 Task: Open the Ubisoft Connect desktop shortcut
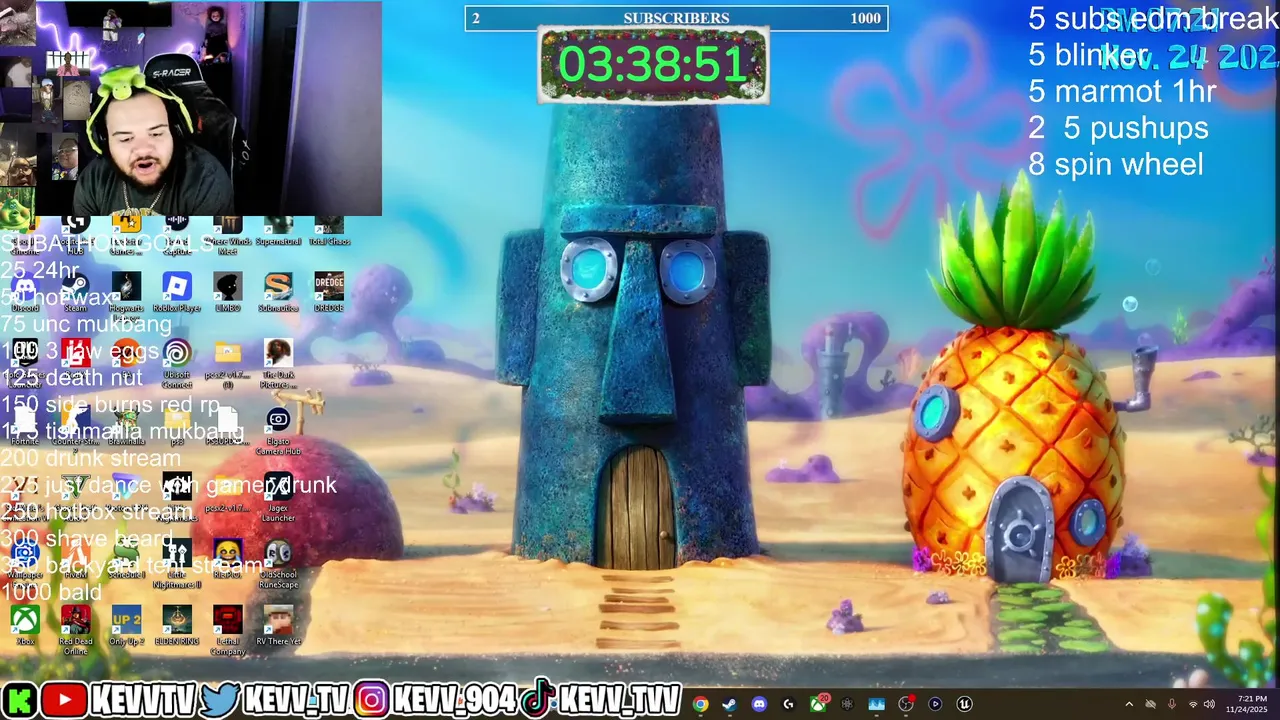tap(177, 364)
